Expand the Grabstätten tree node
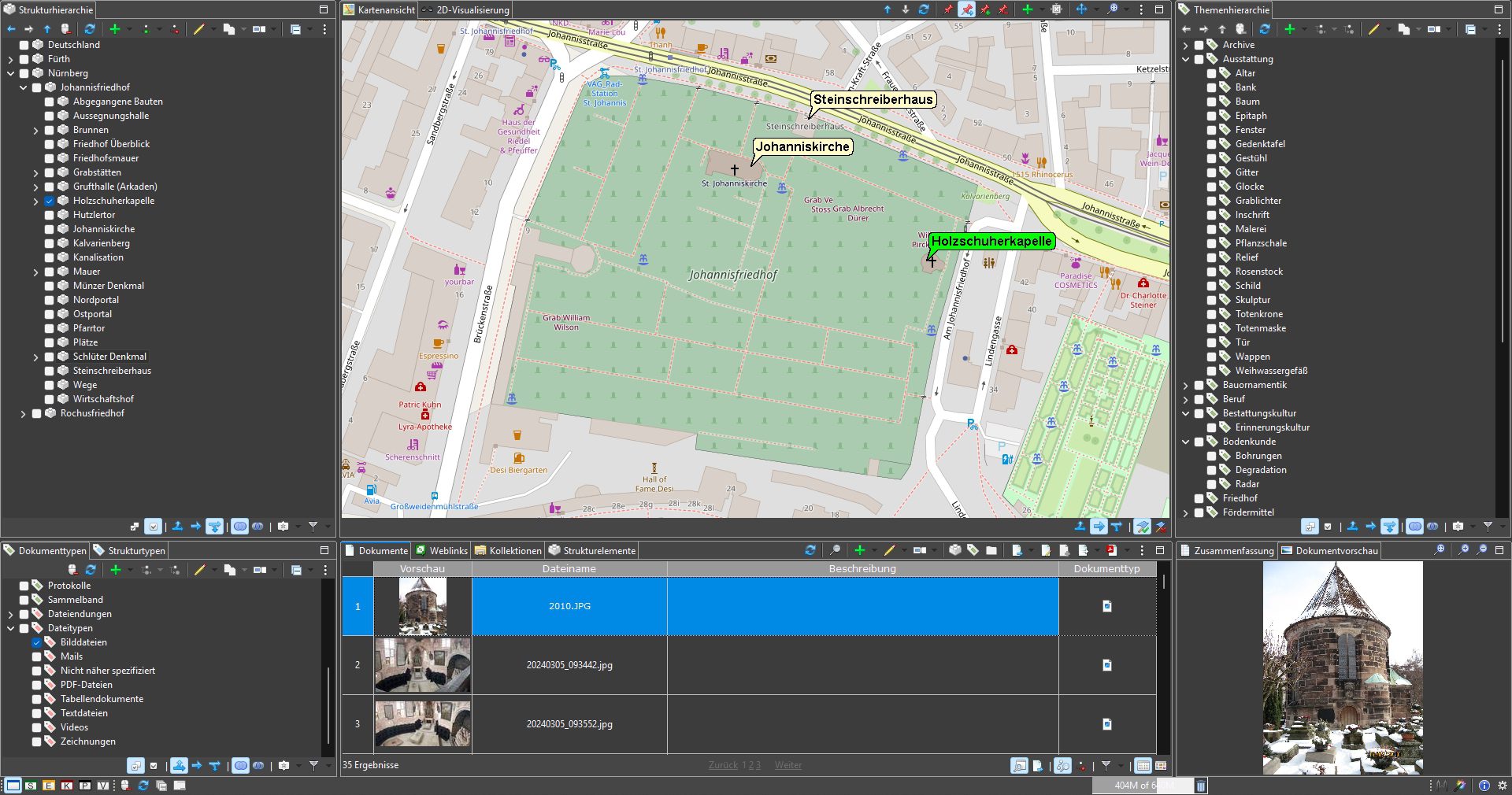The height and width of the screenshot is (795, 1512). (35, 172)
